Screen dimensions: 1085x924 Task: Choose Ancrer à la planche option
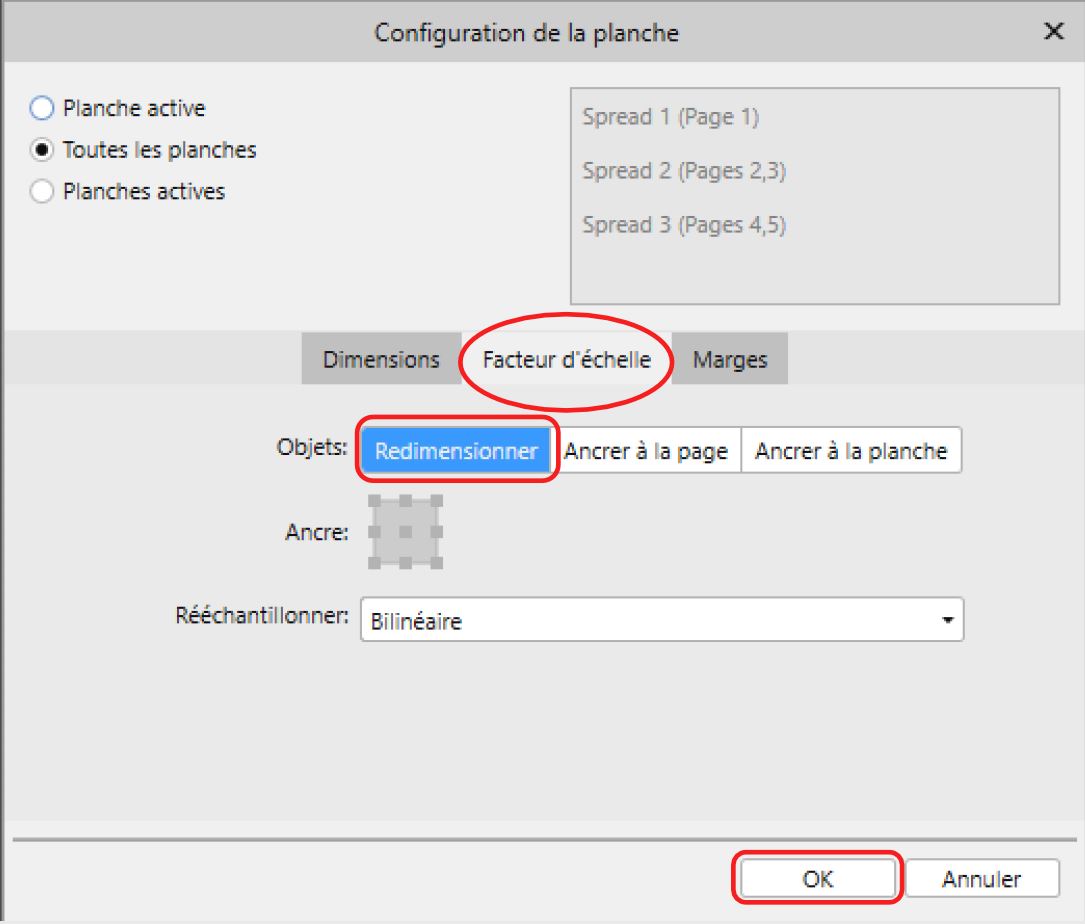pos(851,451)
